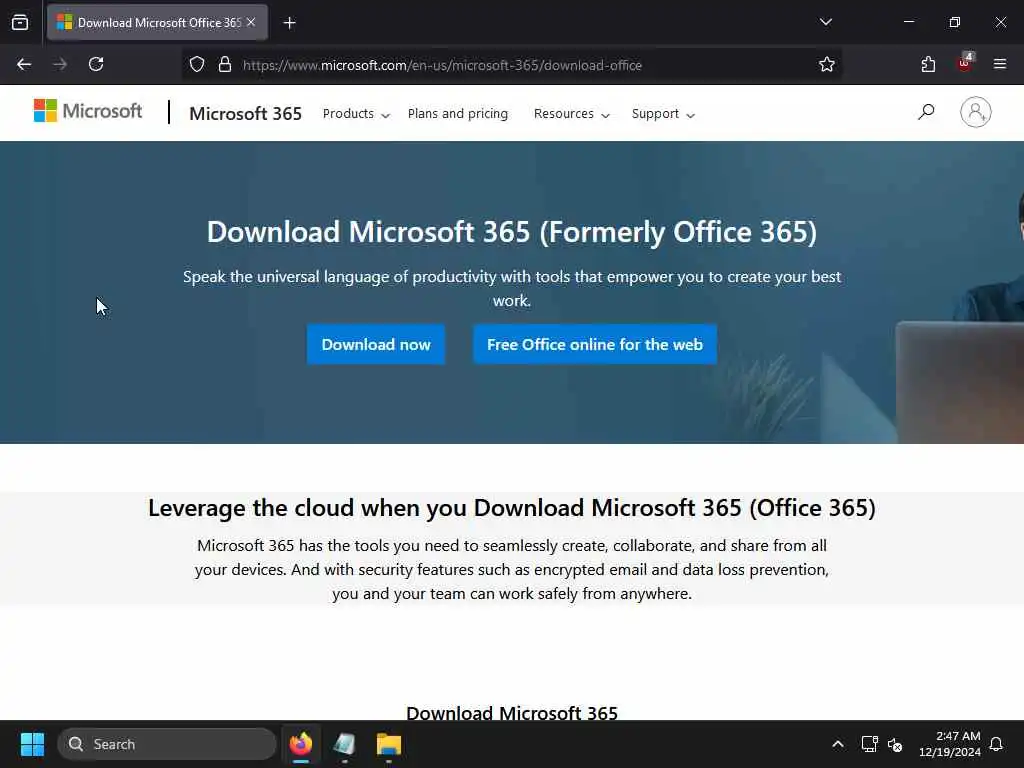Click the taskbar Search box
The image size is (1024, 768).
tap(167, 744)
